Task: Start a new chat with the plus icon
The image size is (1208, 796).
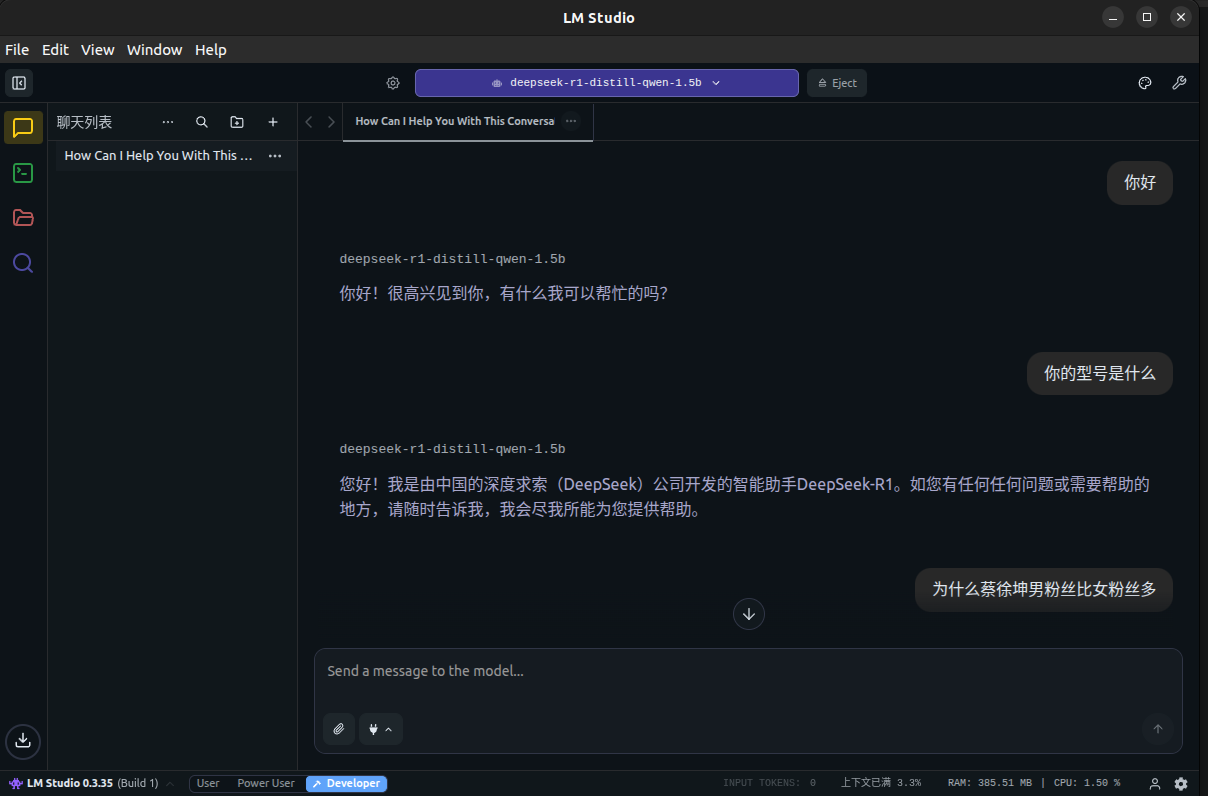Action: pos(272,121)
